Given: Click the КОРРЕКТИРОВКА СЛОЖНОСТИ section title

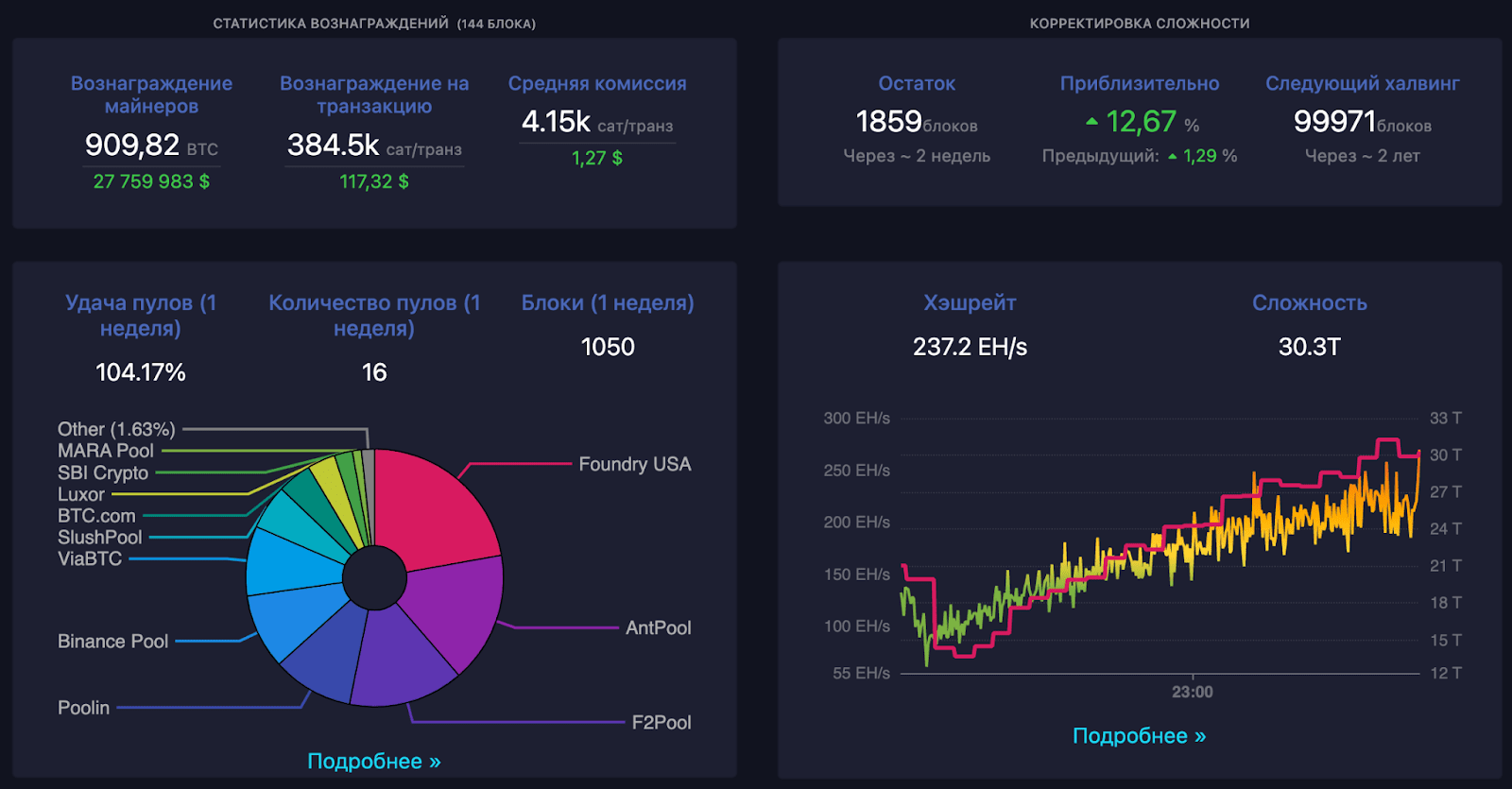Looking at the screenshot, I should click(1140, 24).
